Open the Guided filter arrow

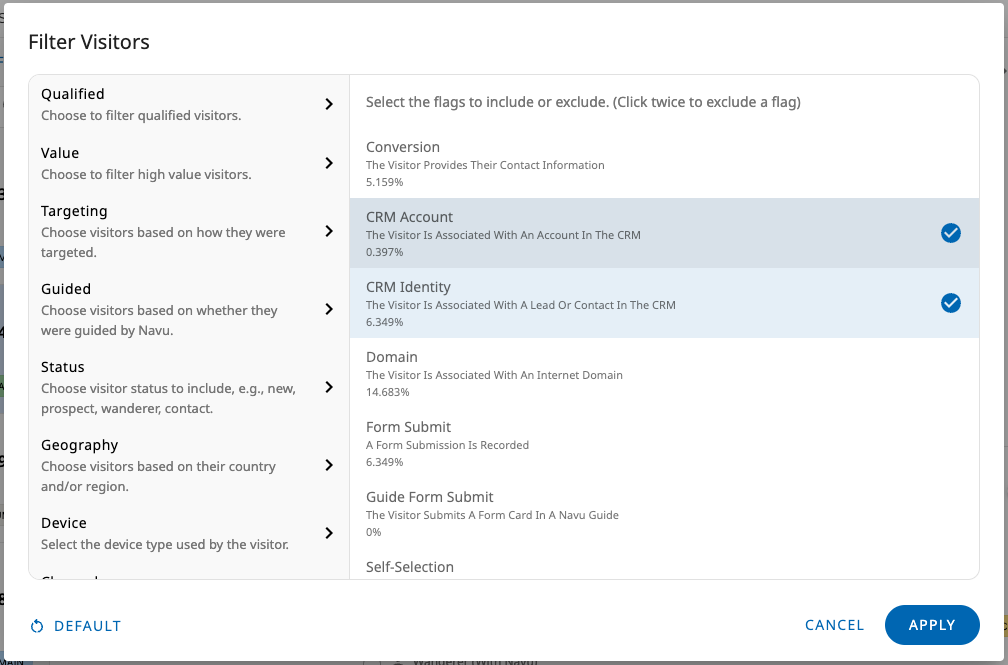329,309
